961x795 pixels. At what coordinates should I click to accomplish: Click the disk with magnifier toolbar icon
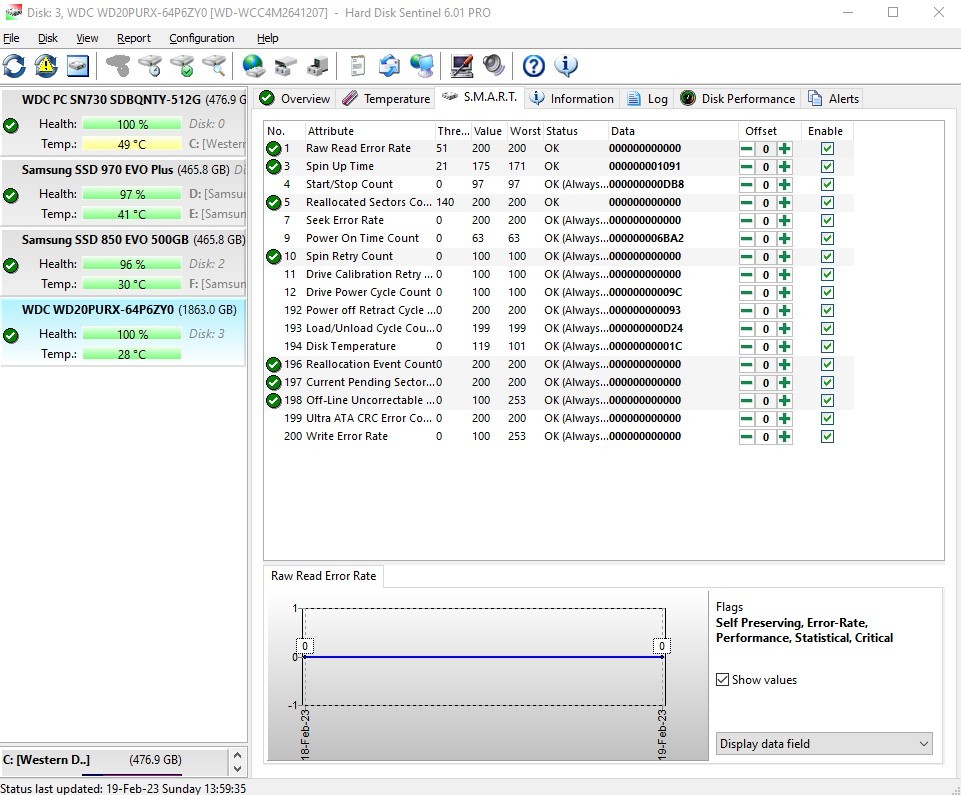click(x=214, y=66)
